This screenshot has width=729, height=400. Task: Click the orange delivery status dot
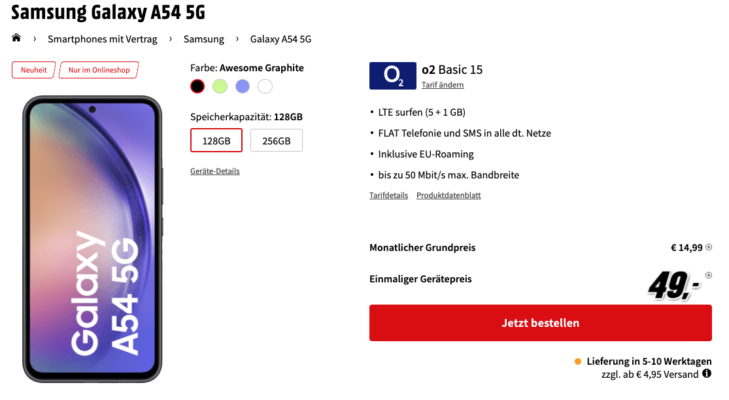(577, 361)
